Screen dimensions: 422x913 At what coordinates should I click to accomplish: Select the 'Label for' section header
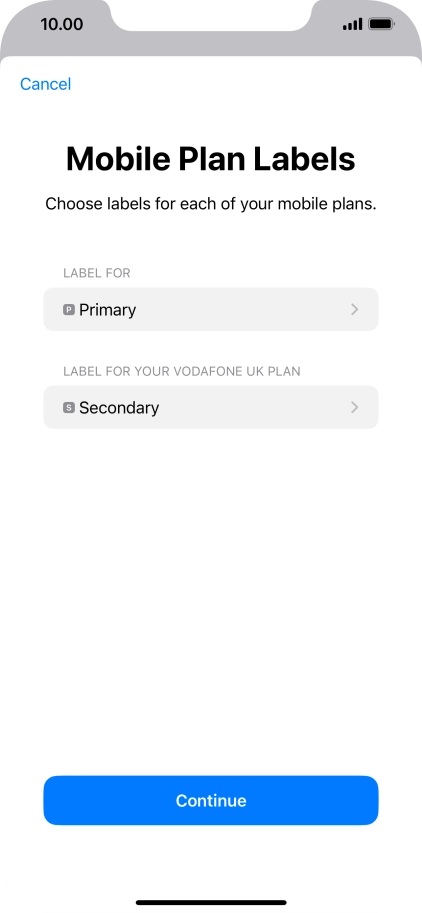97,273
